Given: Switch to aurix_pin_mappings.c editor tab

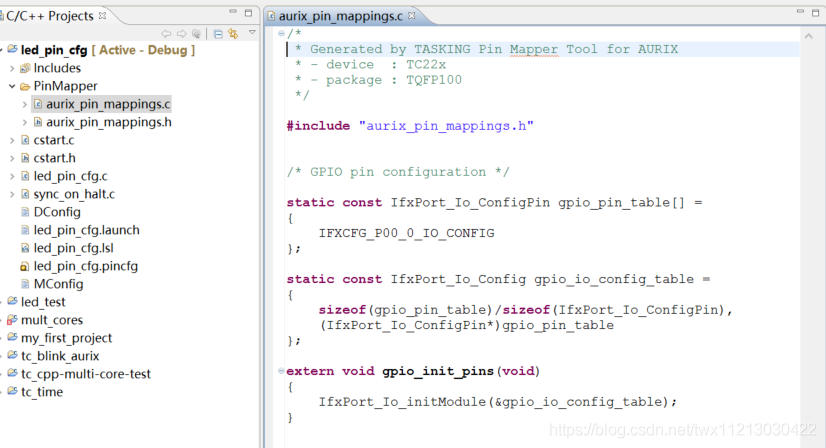Looking at the screenshot, I should tap(340, 16).
